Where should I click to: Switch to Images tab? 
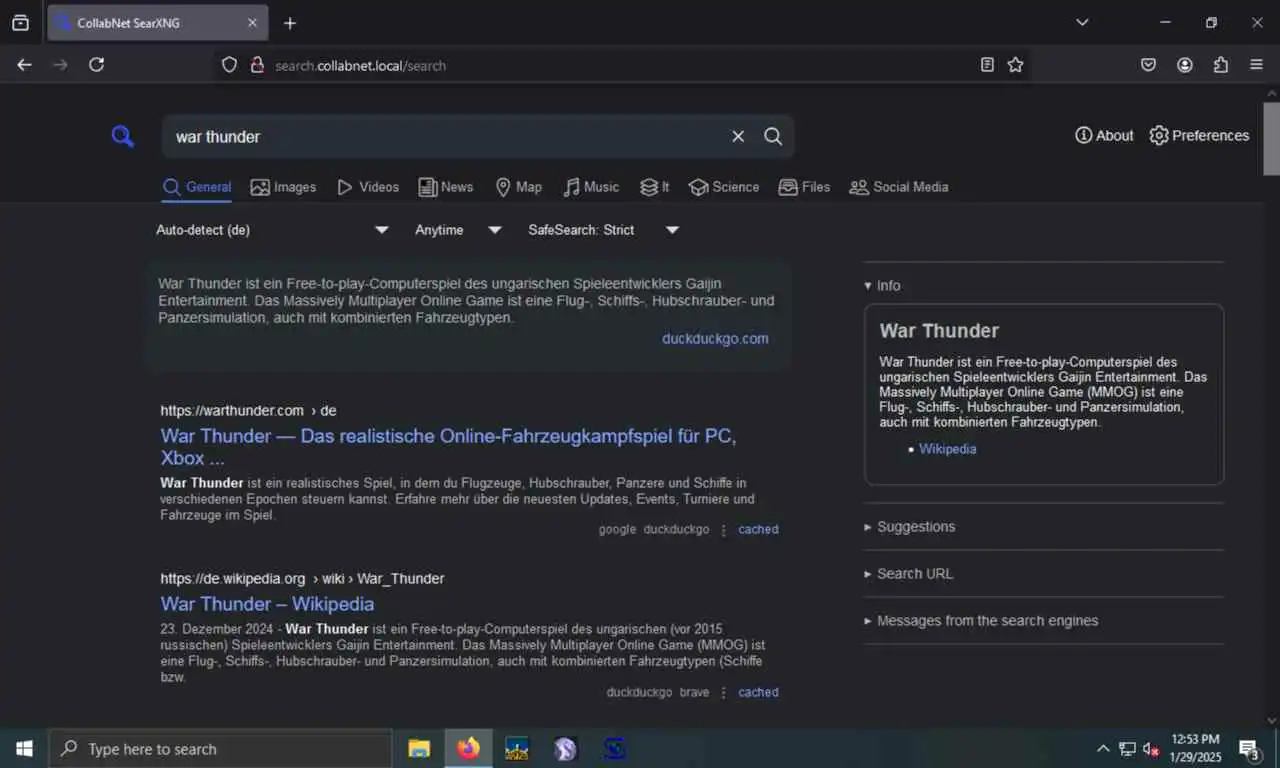(x=283, y=187)
